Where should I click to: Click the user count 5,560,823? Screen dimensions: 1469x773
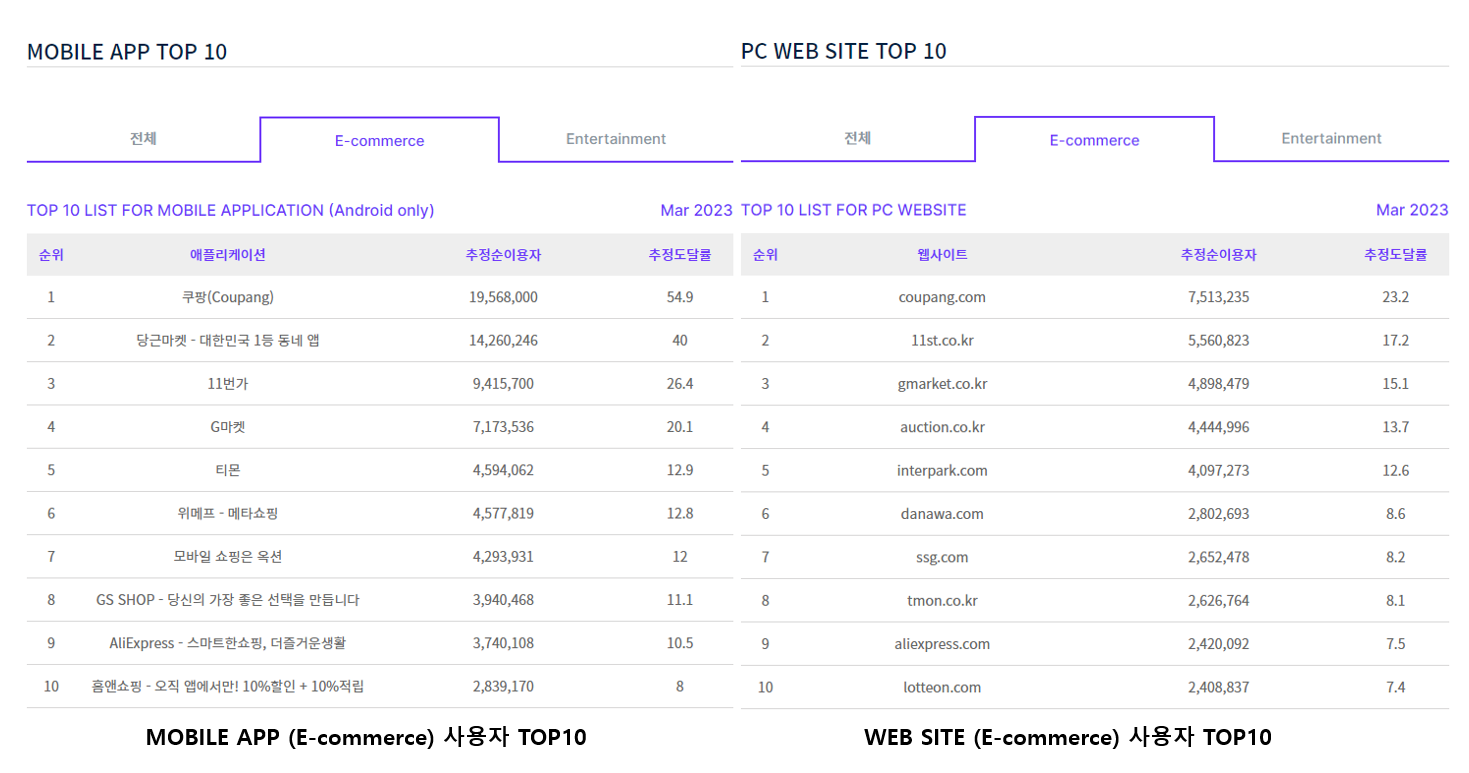pyautogui.click(x=1218, y=340)
